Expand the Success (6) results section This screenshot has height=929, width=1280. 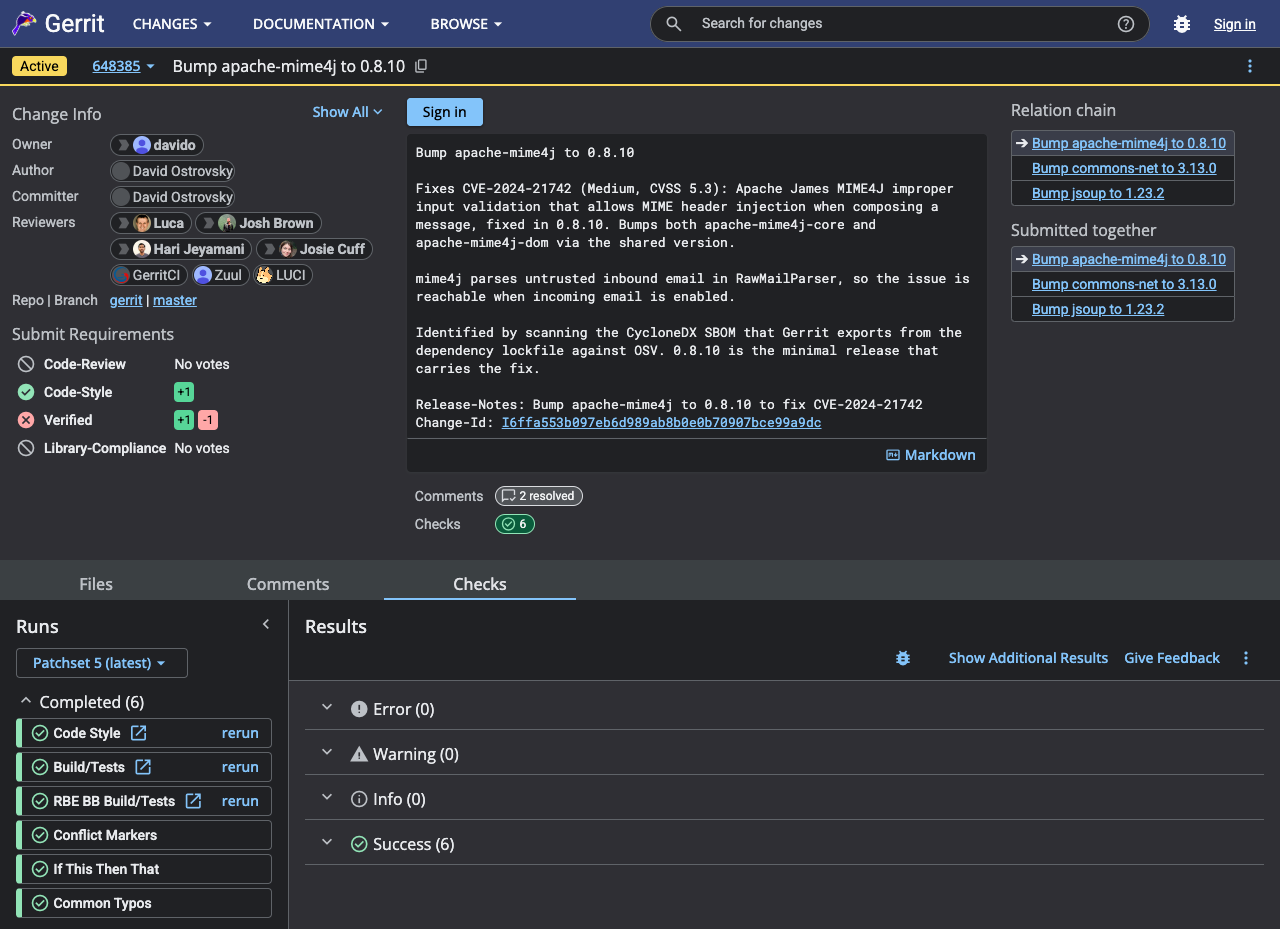click(327, 843)
